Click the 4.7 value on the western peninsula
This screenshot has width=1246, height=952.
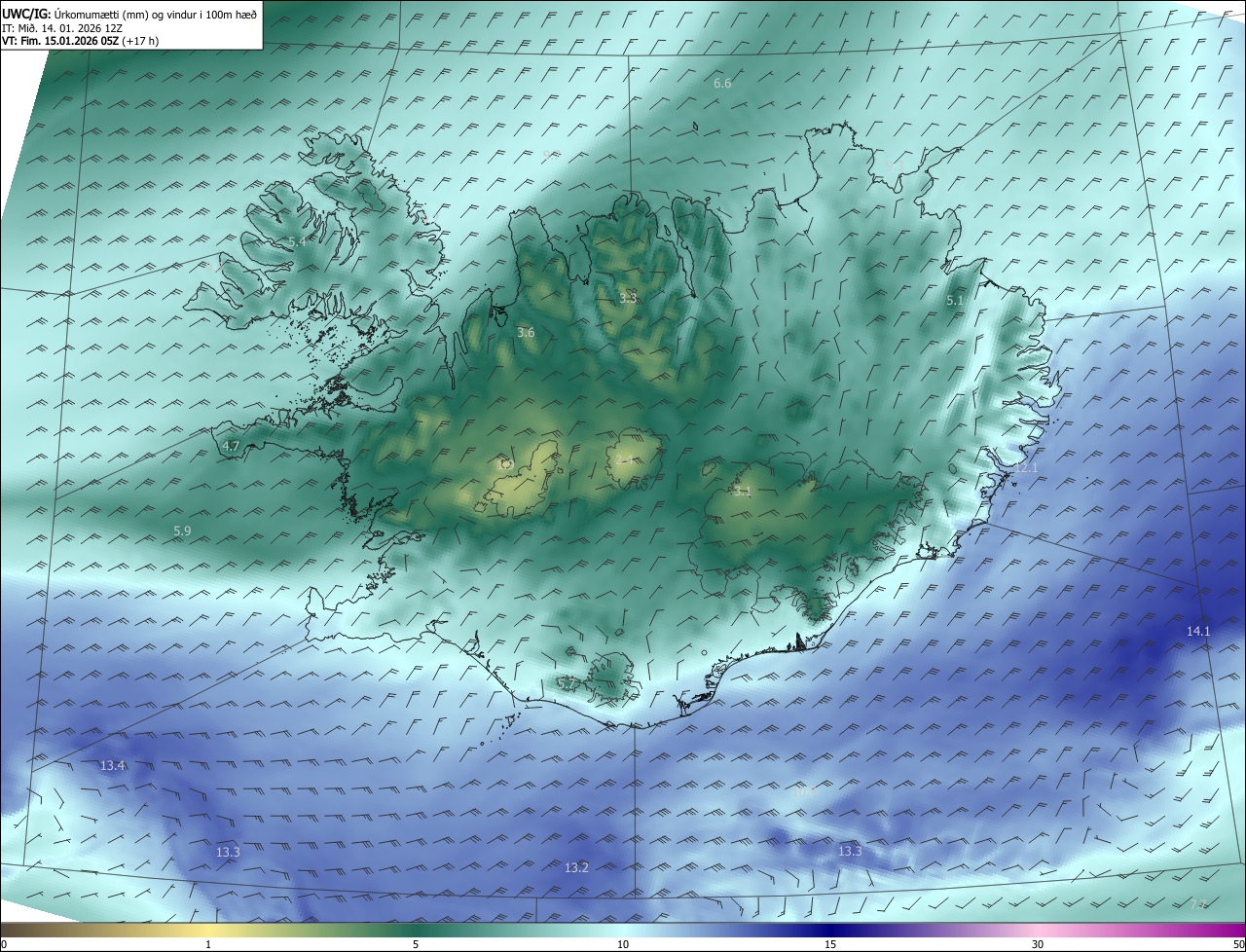coord(231,447)
